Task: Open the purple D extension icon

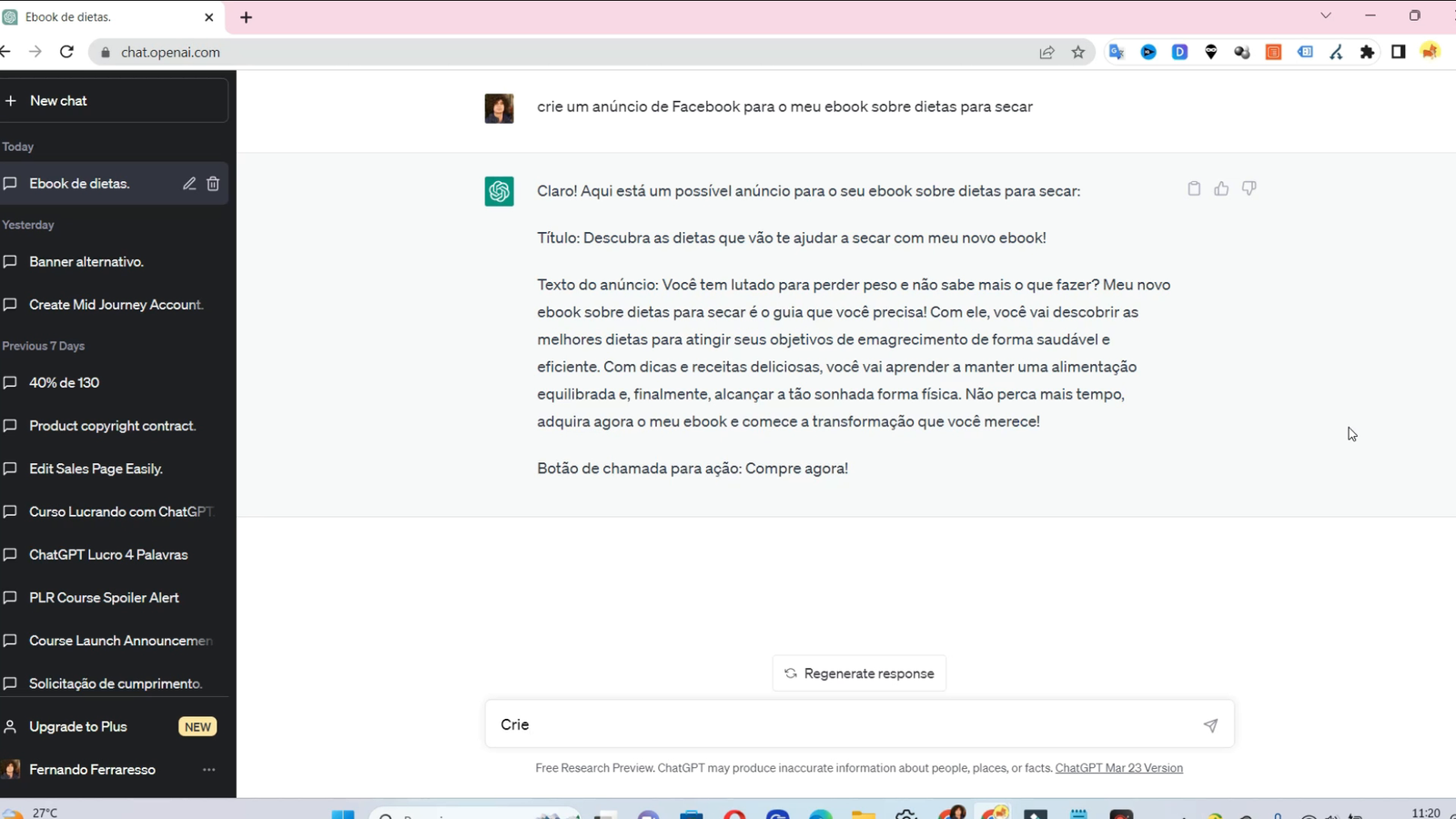Action: click(1179, 53)
